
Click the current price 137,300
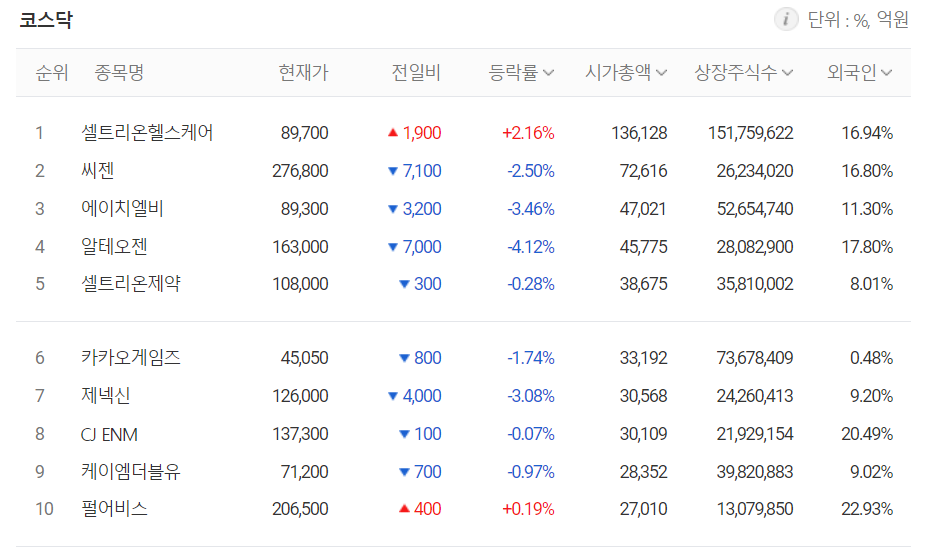click(x=300, y=434)
